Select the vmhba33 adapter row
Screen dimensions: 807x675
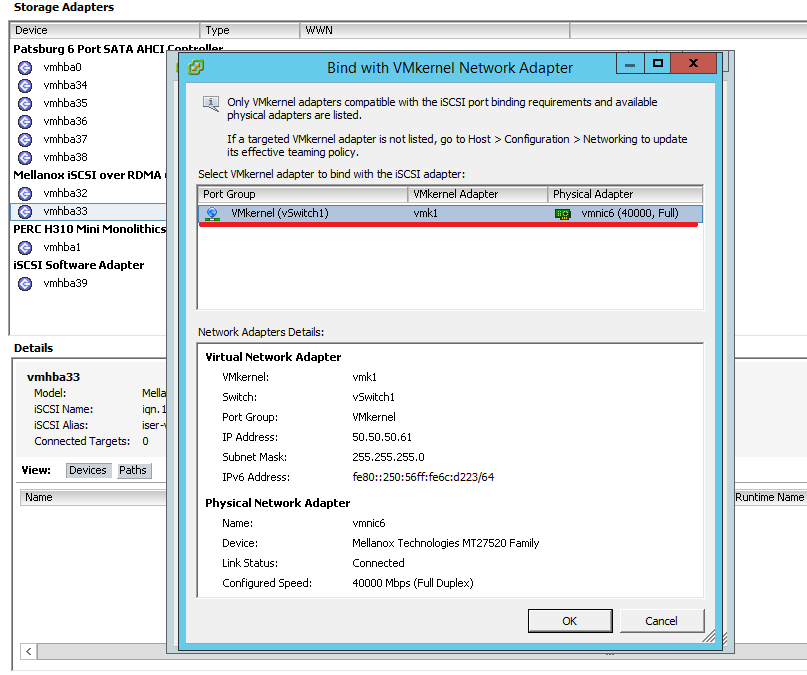pyautogui.click(x=65, y=212)
